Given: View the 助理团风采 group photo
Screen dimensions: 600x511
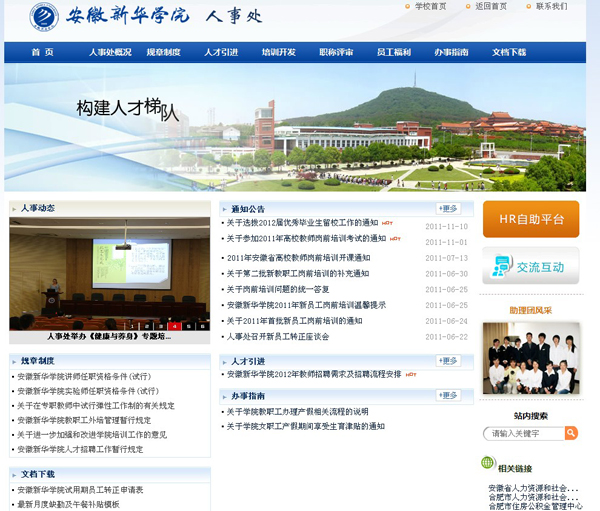Looking at the screenshot, I should (x=530, y=358).
